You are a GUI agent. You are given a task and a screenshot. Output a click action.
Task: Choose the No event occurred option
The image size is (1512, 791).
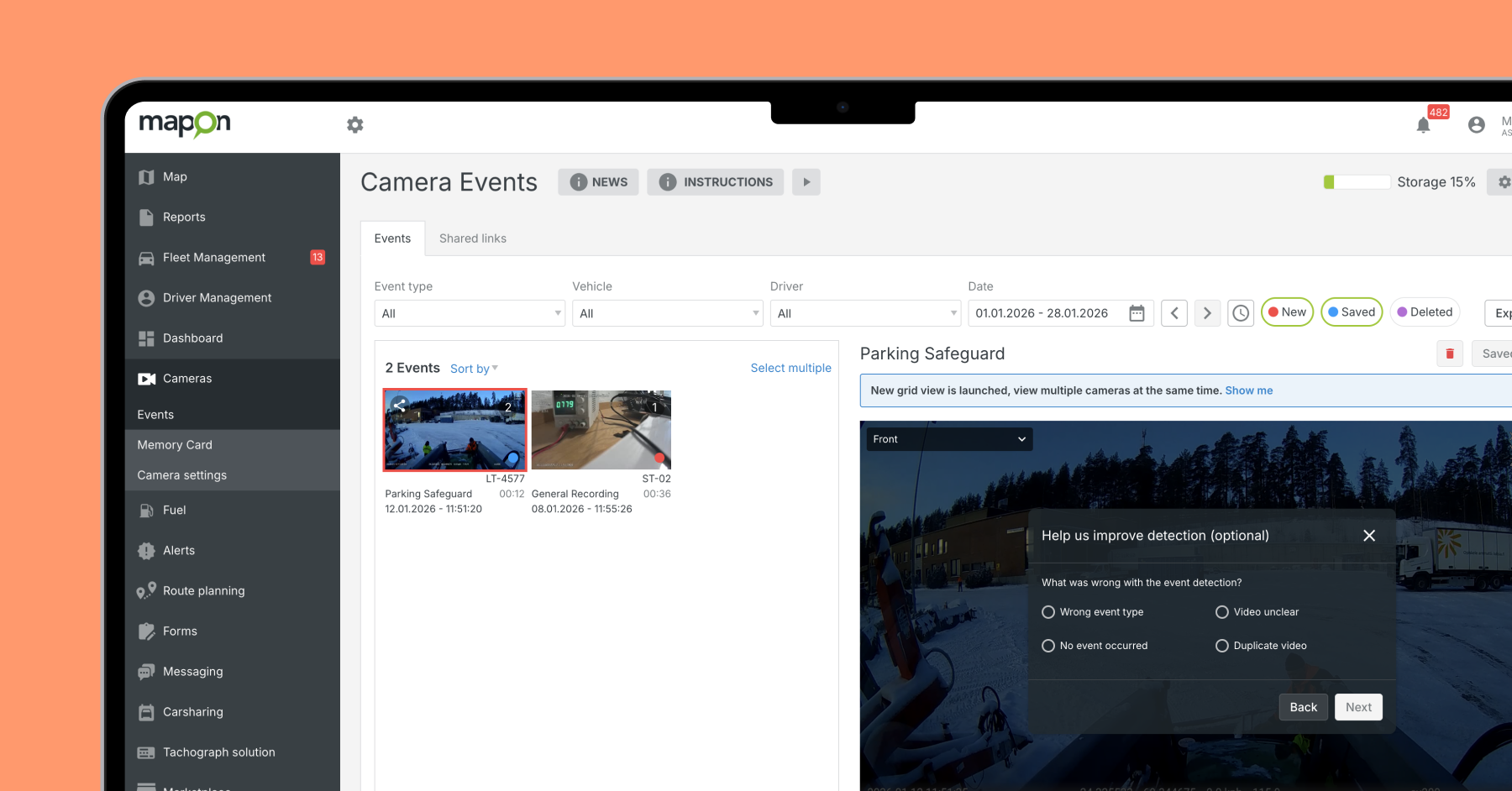point(1048,646)
